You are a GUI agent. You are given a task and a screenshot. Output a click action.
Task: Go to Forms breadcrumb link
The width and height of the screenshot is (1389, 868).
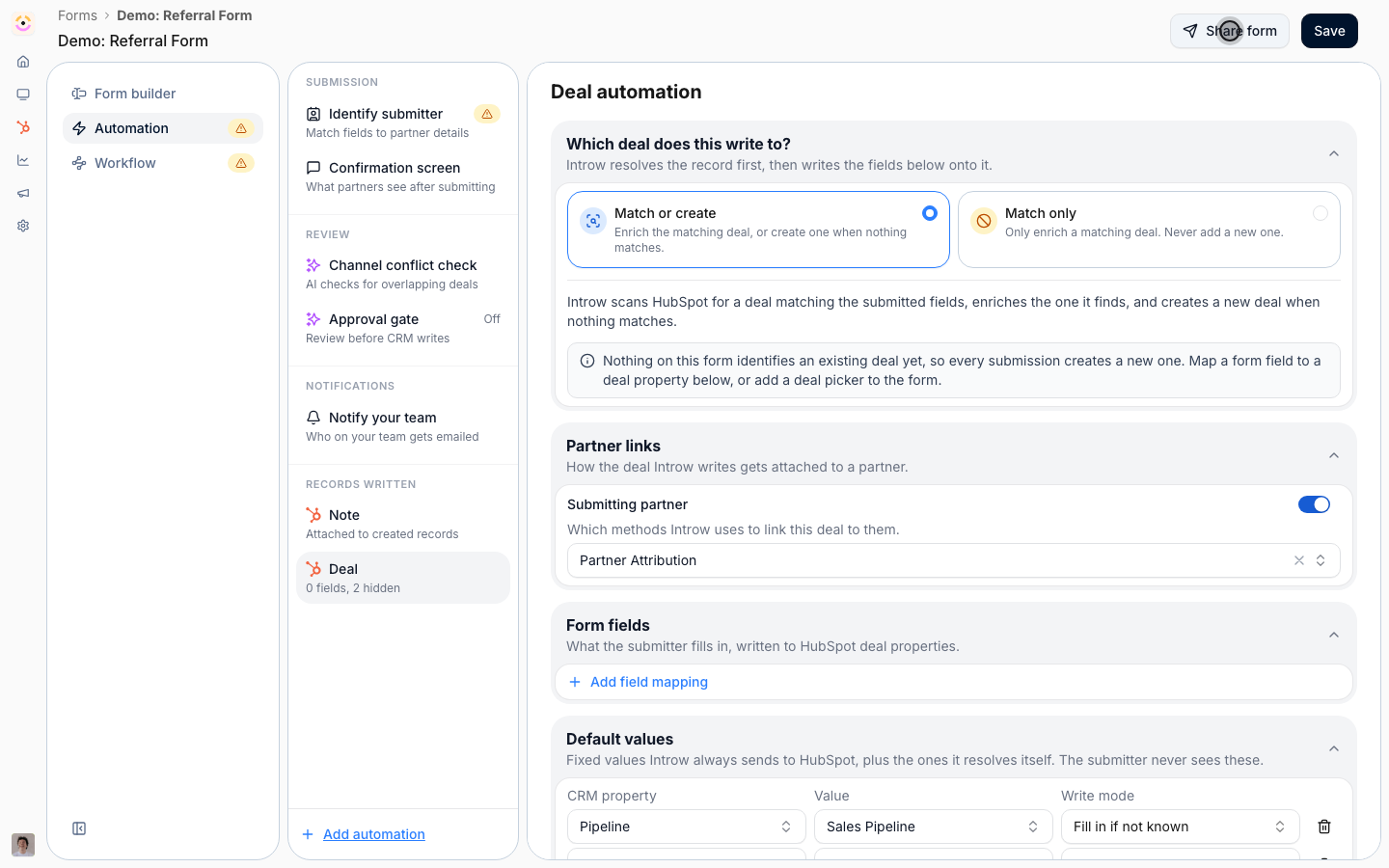(77, 15)
